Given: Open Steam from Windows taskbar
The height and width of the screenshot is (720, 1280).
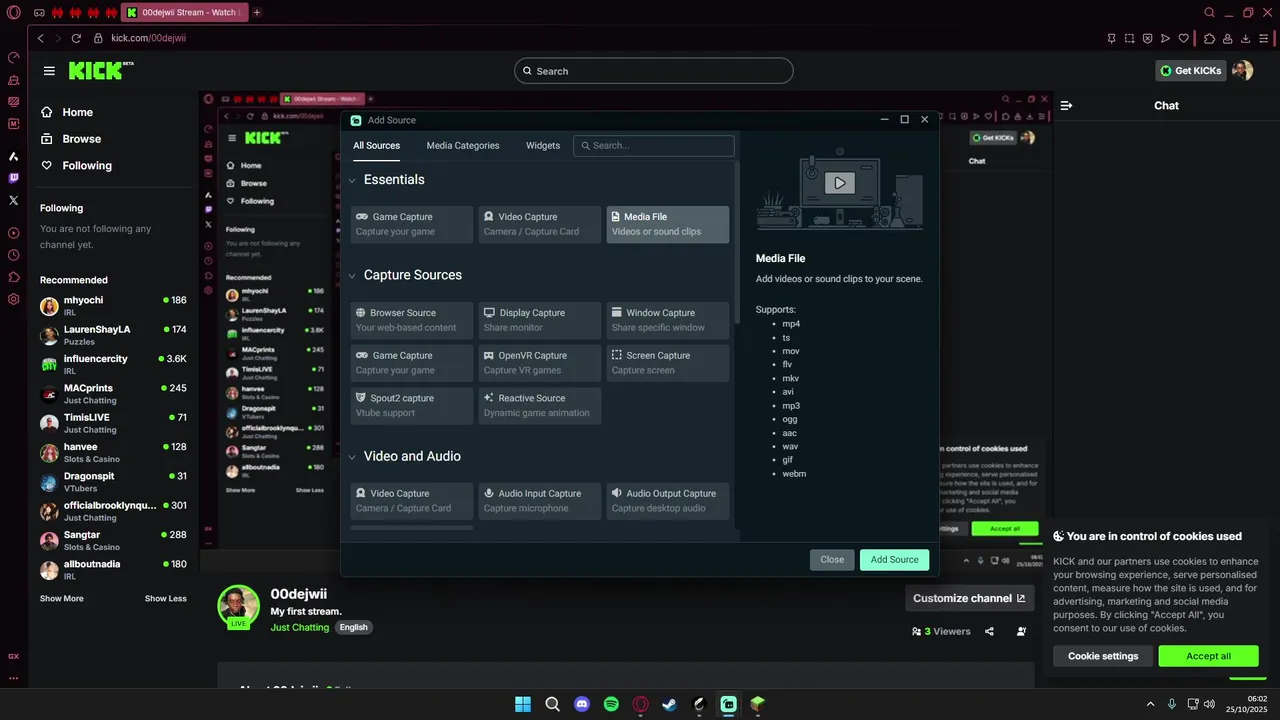Looking at the screenshot, I should [x=670, y=704].
